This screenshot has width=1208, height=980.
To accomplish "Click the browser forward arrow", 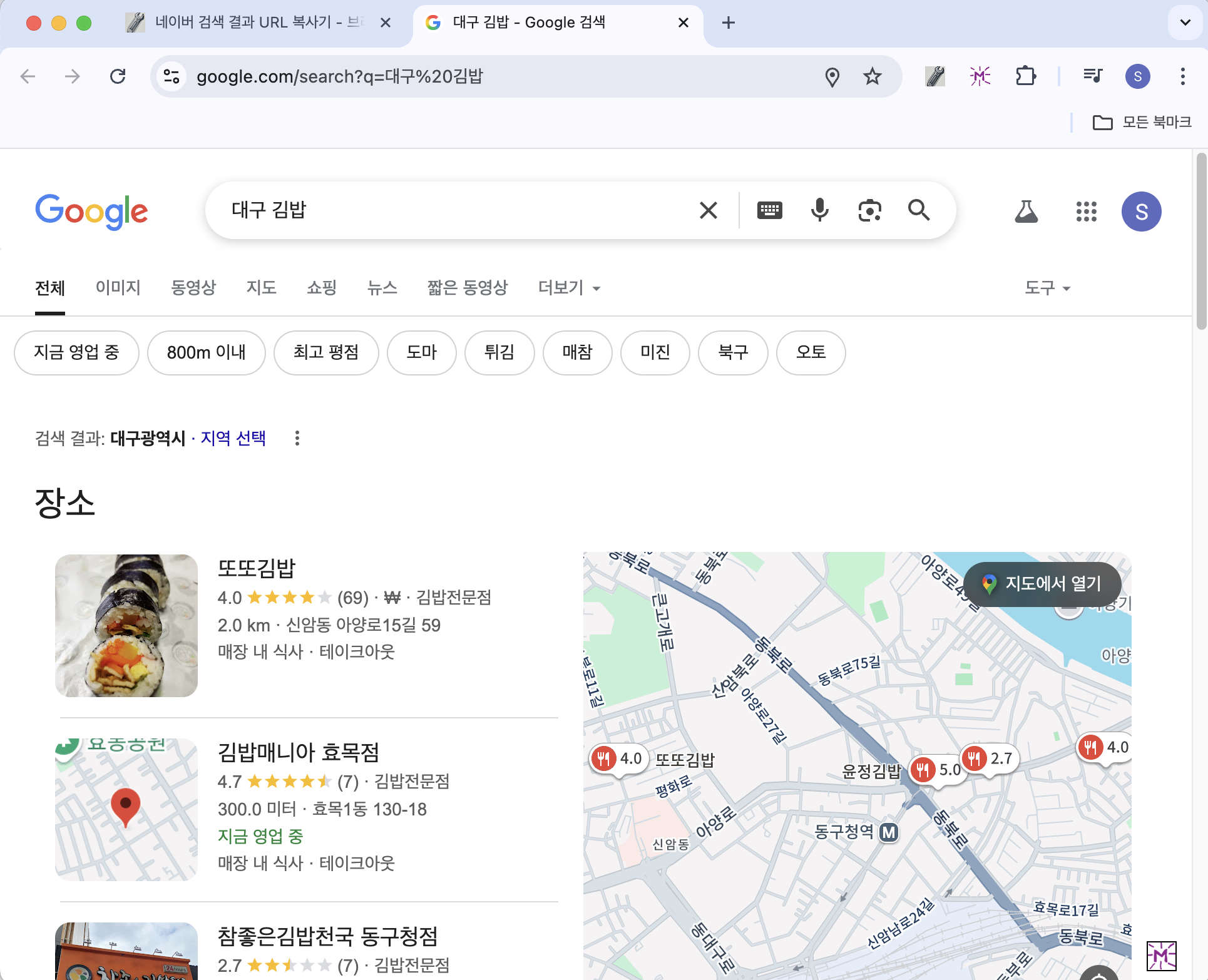I will coord(73,76).
